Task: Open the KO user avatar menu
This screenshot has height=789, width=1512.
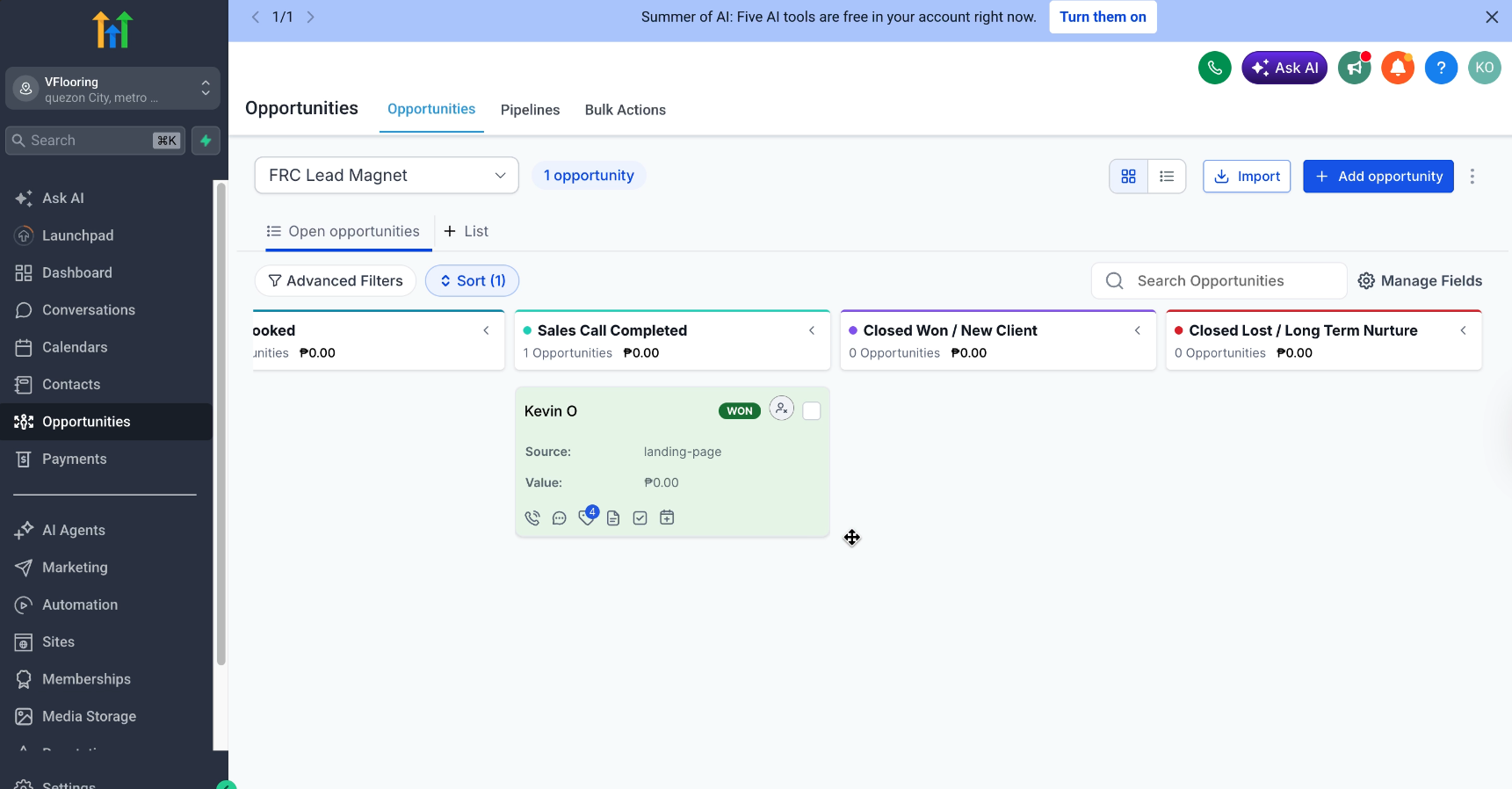Action: coord(1485,68)
